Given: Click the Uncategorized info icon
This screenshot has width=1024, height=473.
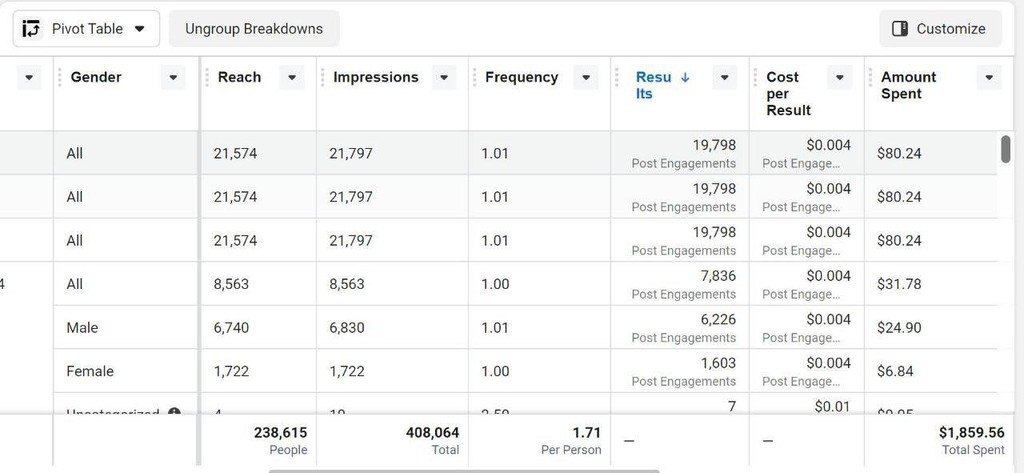Looking at the screenshot, I should (174, 412).
